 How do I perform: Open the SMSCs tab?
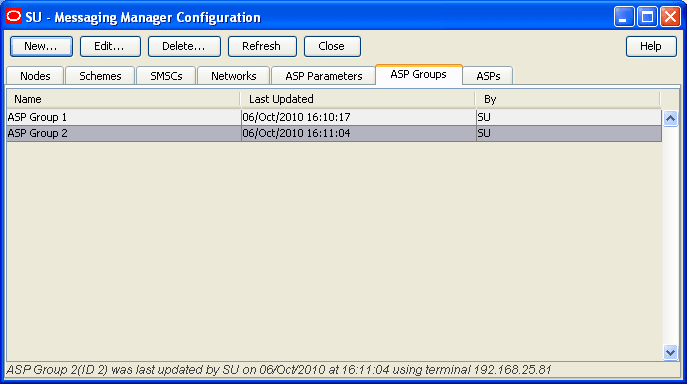[166, 76]
